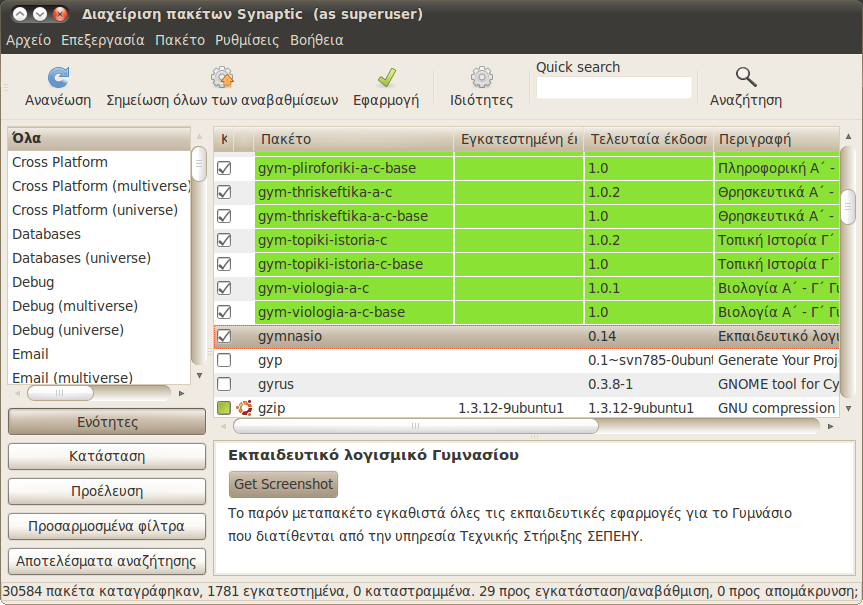Open Ιδιότητες gear icon in toolbar
The width and height of the screenshot is (863, 605).
(x=482, y=78)
